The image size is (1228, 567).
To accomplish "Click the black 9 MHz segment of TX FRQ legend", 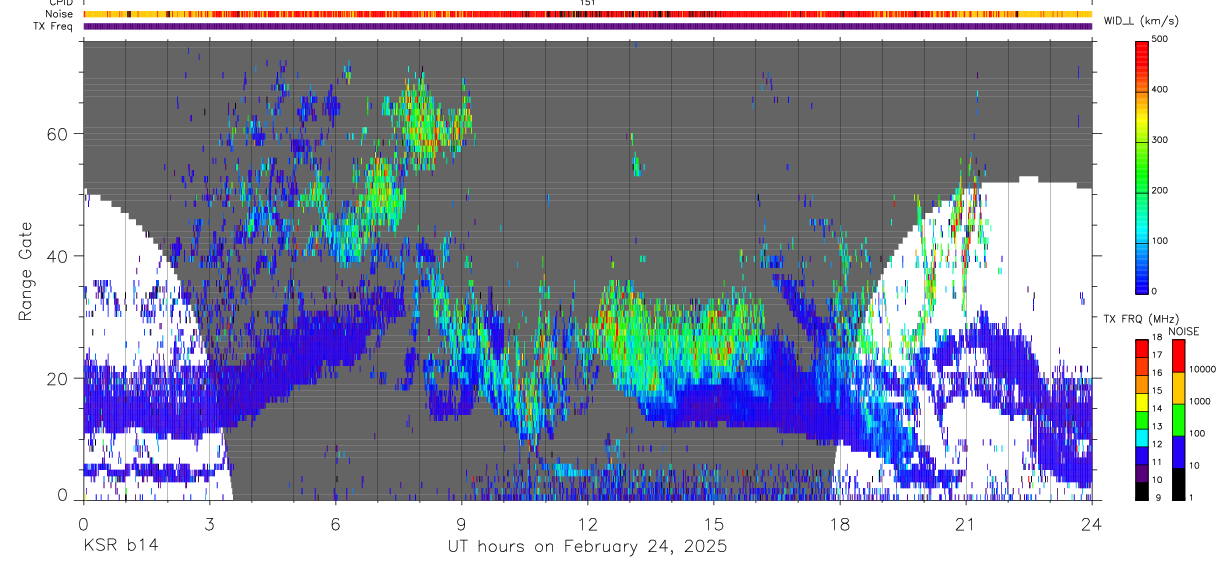I will [1143, 490].
